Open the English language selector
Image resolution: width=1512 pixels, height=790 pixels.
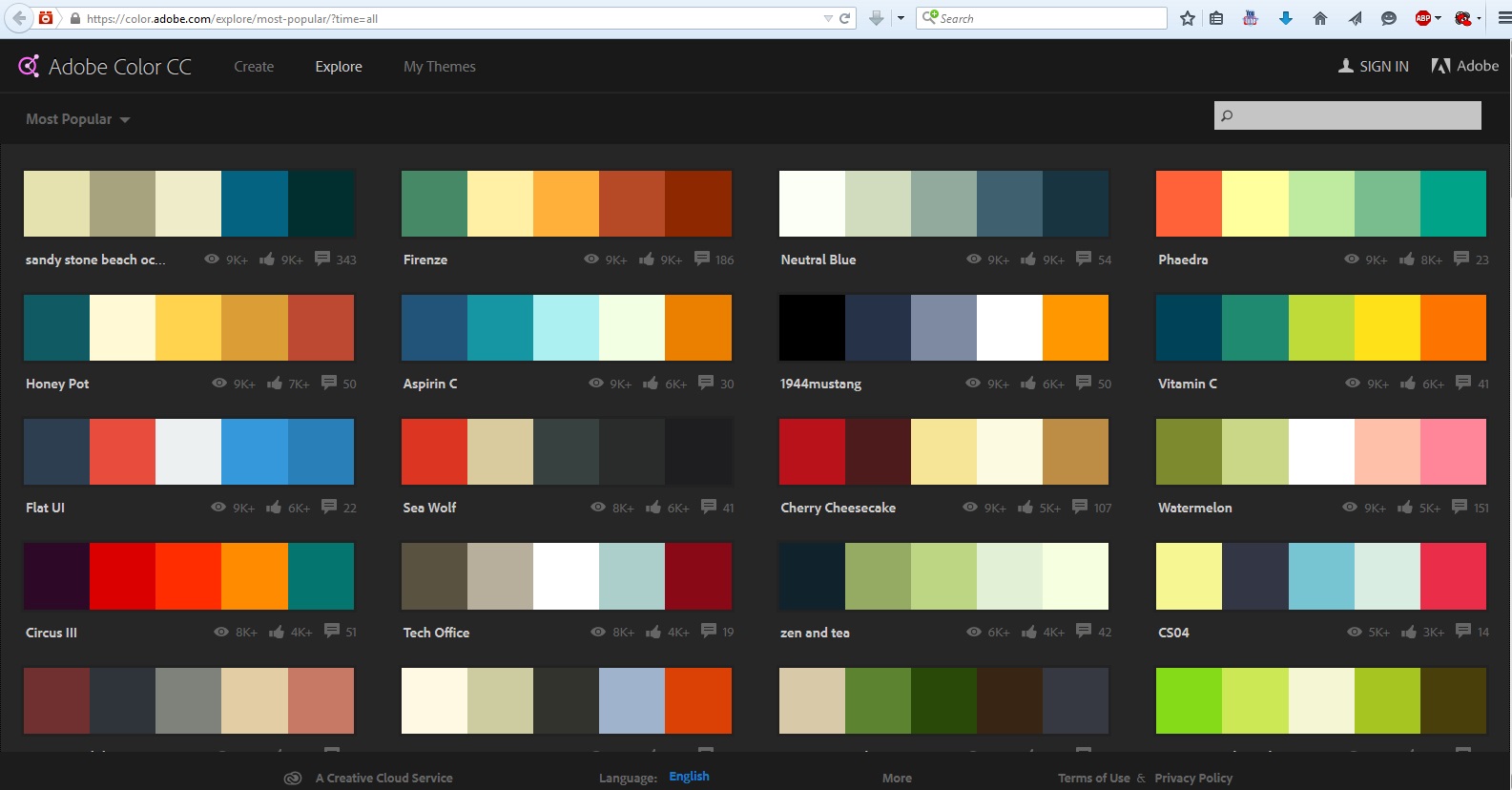pyautogui.click(x=689, y=777)
